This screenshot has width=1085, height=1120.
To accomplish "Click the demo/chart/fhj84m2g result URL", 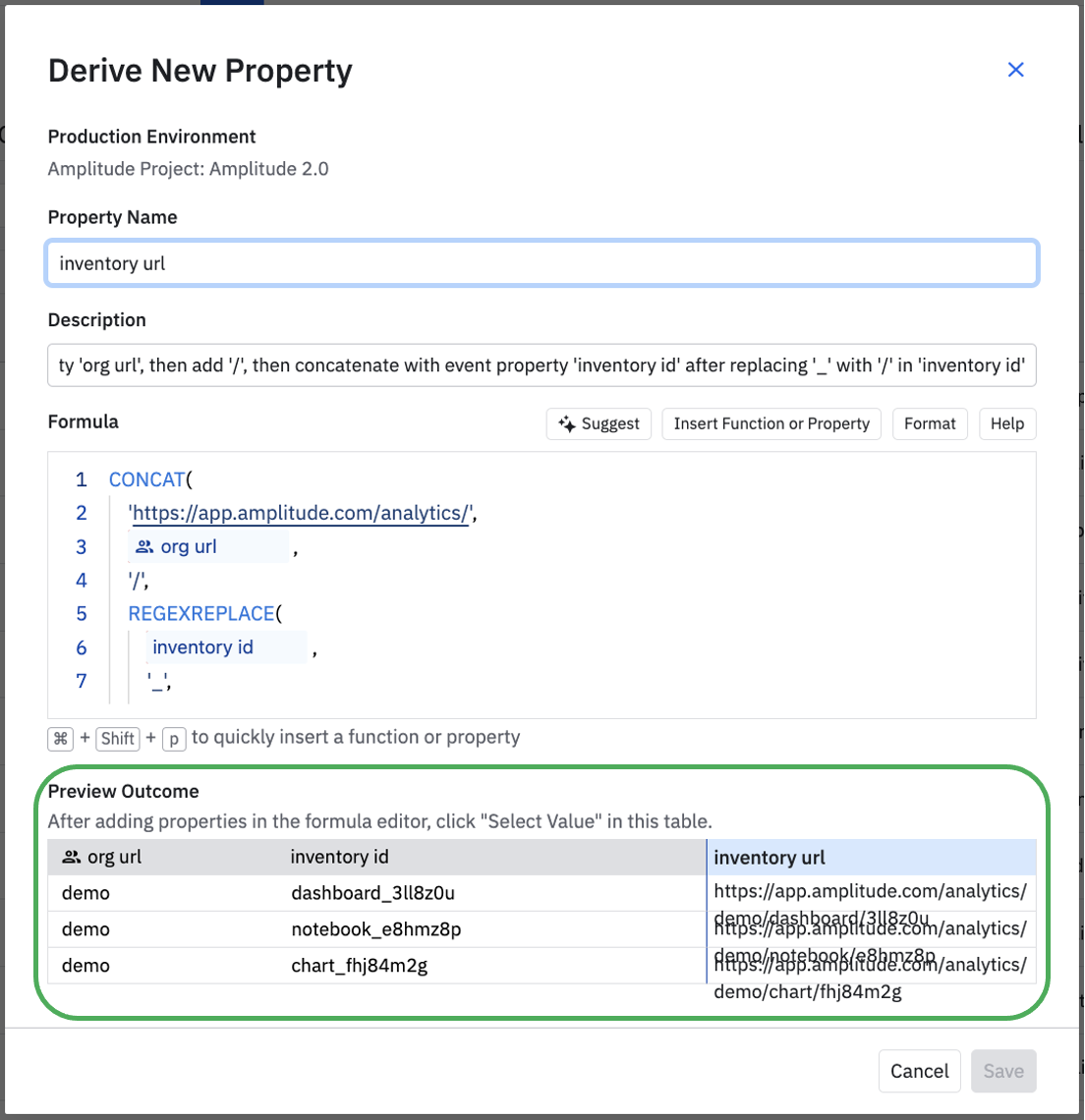I will pyautogui.click(x=808, y=991).
